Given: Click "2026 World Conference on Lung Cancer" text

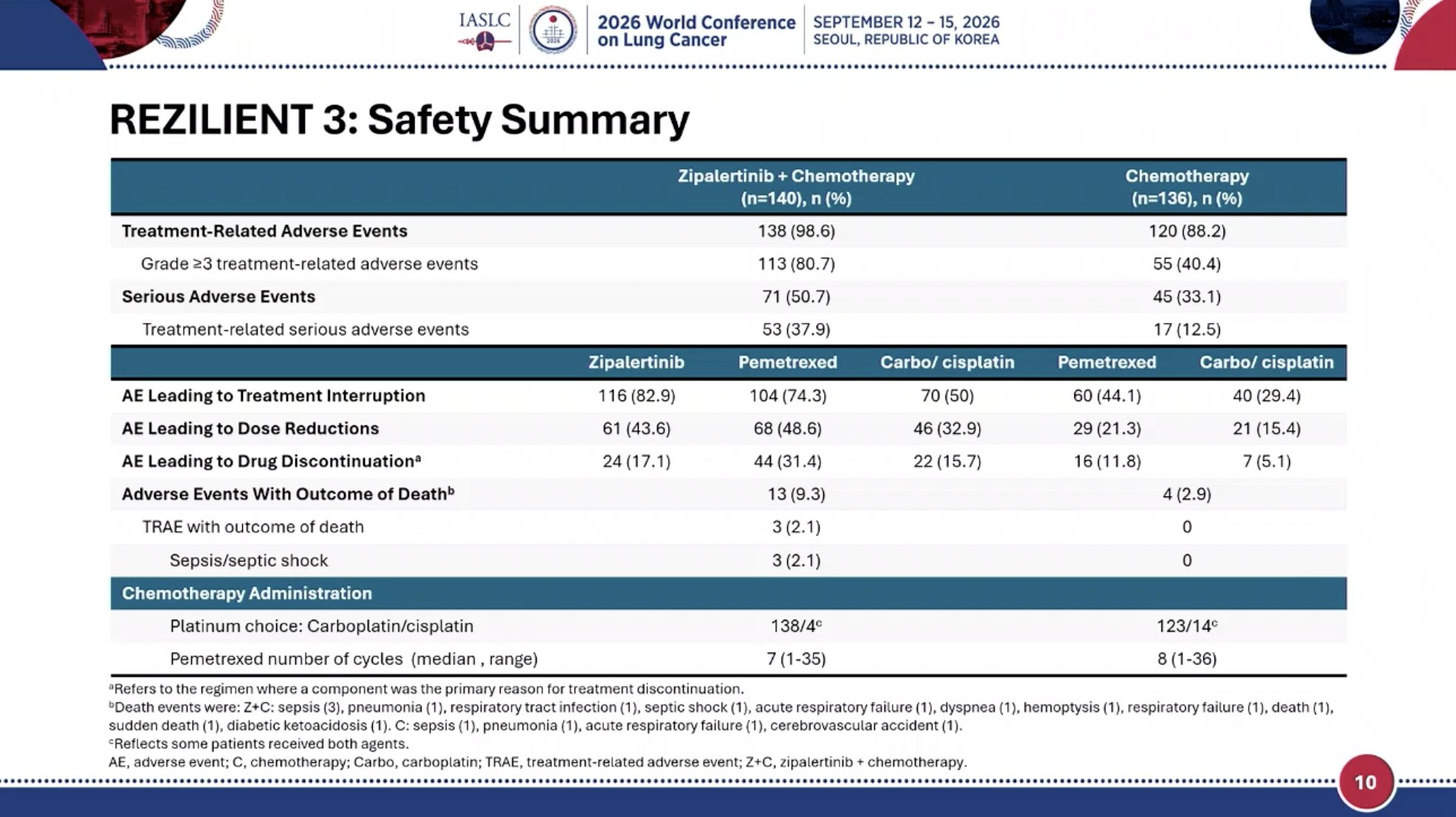Looking at the screenshot, I should click(696, 31).
